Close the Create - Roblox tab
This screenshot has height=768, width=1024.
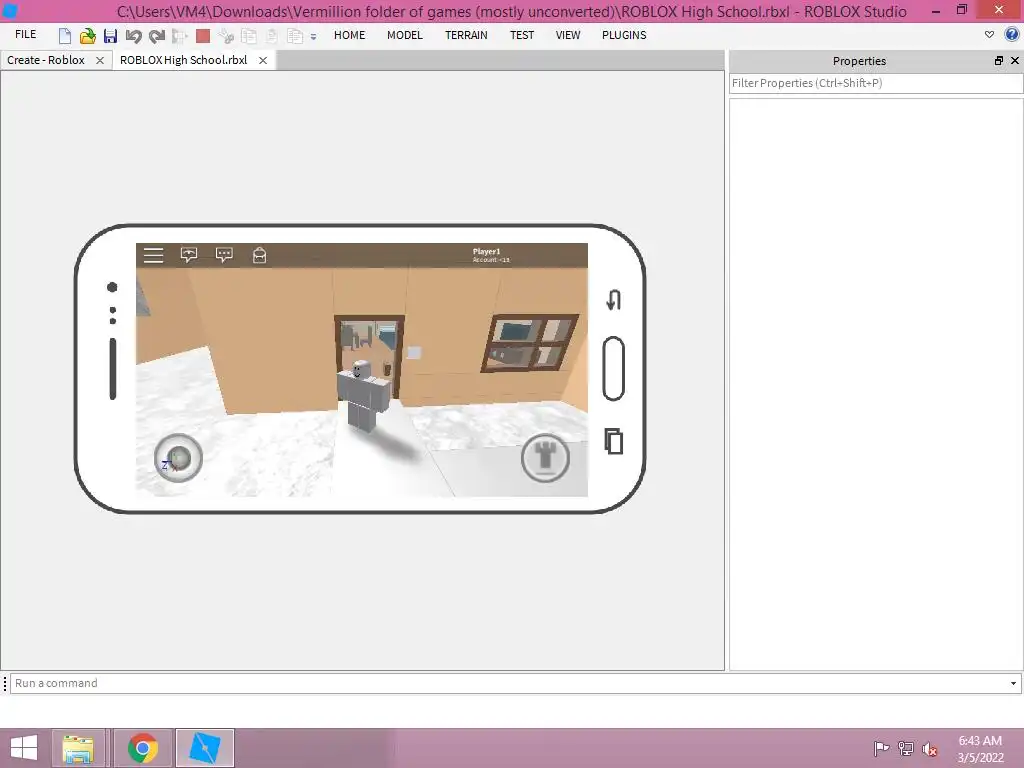[100, 60]
